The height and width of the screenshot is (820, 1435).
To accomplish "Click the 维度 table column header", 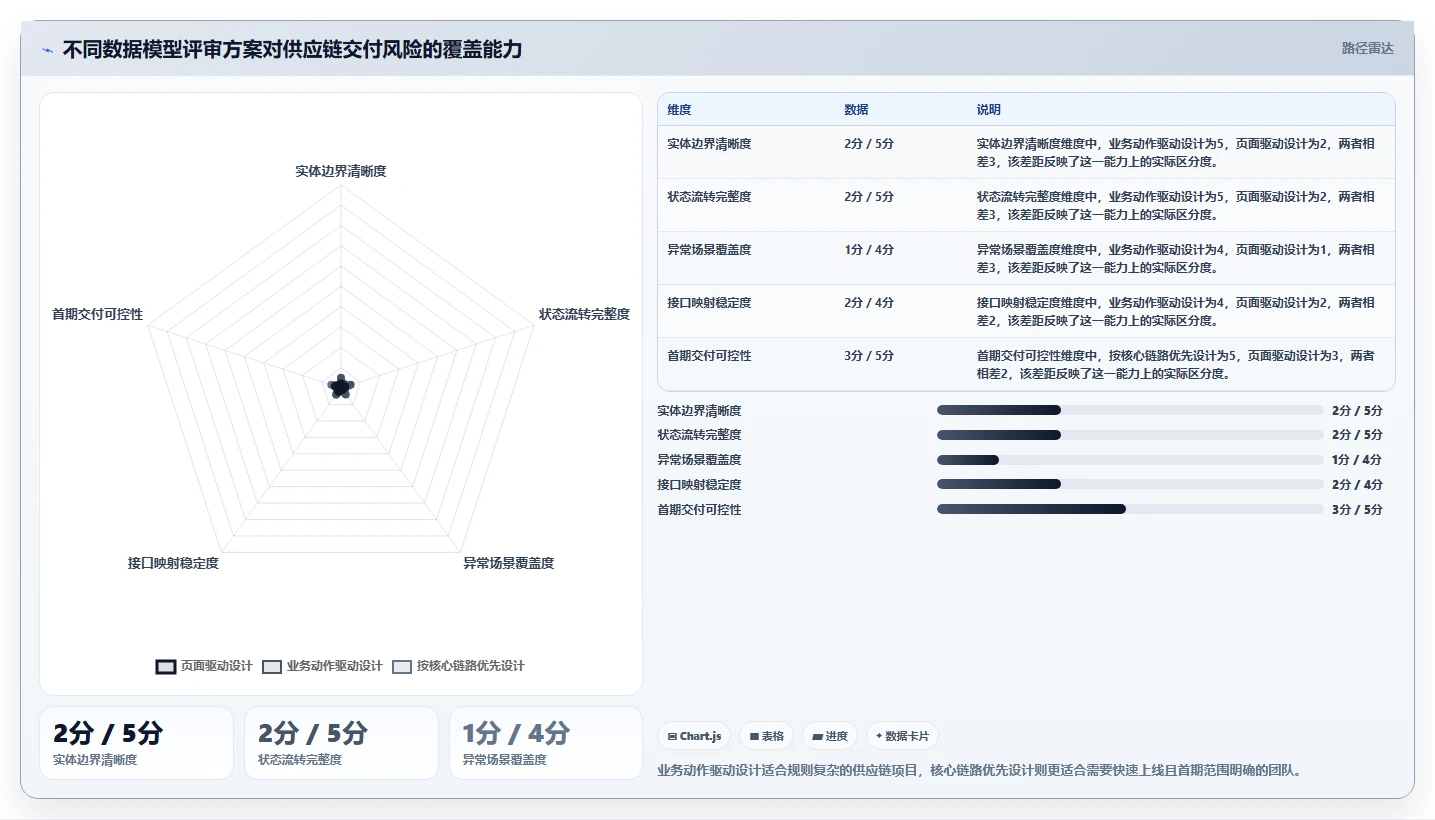I will tap(679, 110).
